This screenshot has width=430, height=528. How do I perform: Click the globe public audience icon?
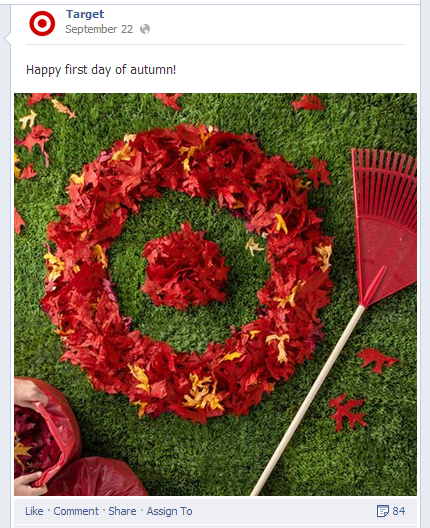point(145,29)
